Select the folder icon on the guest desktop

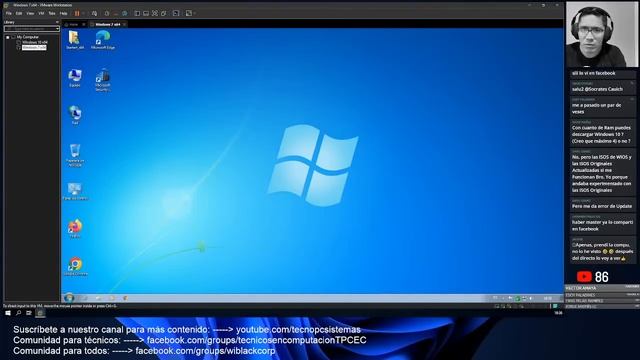(x=75, y=40)
